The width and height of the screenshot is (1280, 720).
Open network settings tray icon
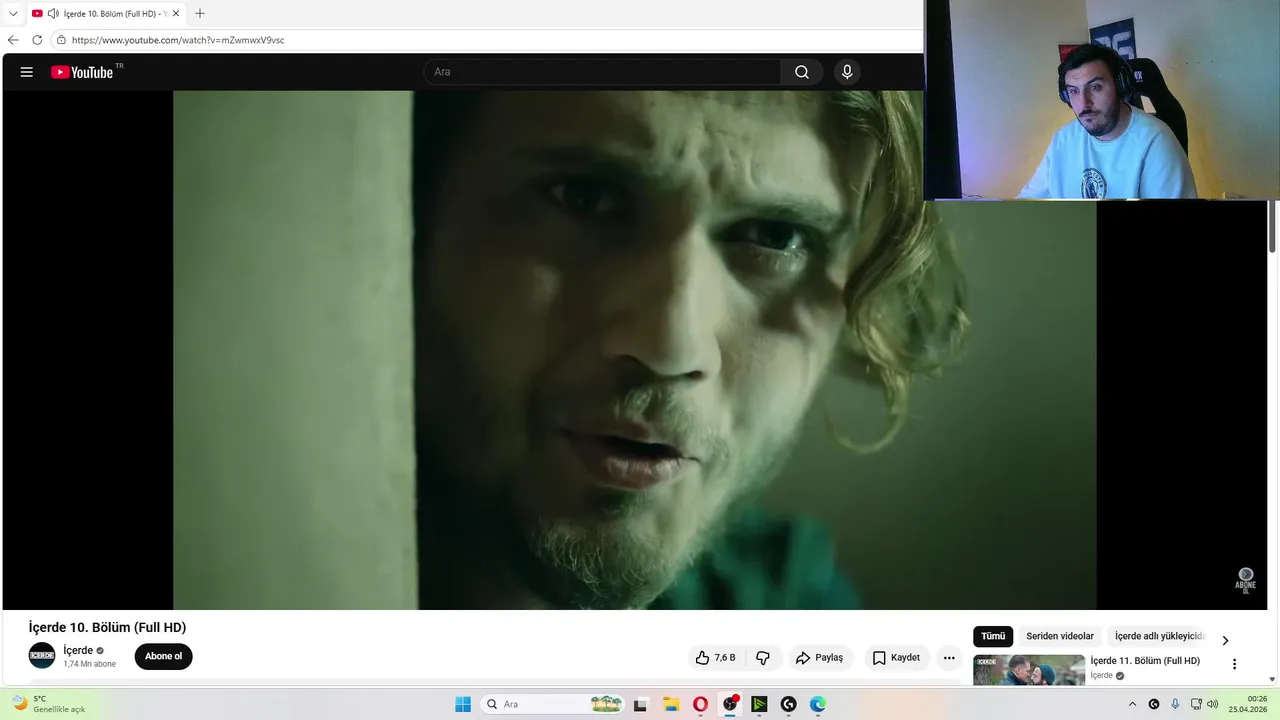pos(1196,704)
